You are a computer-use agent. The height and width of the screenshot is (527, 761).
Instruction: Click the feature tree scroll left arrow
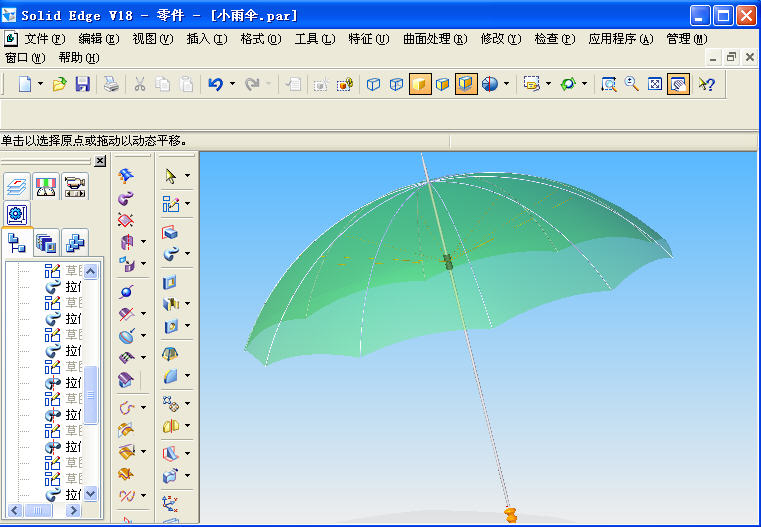point(15,510)
